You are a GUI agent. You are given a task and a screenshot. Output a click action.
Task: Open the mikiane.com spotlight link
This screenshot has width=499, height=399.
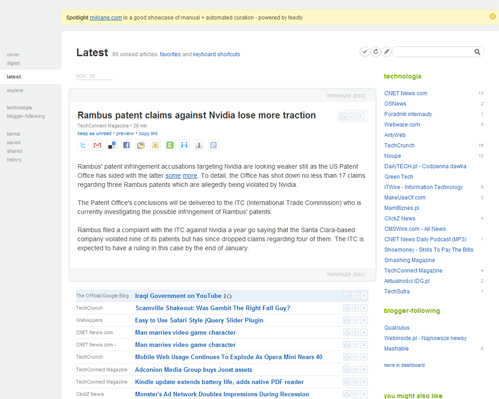tap(106, 18)
